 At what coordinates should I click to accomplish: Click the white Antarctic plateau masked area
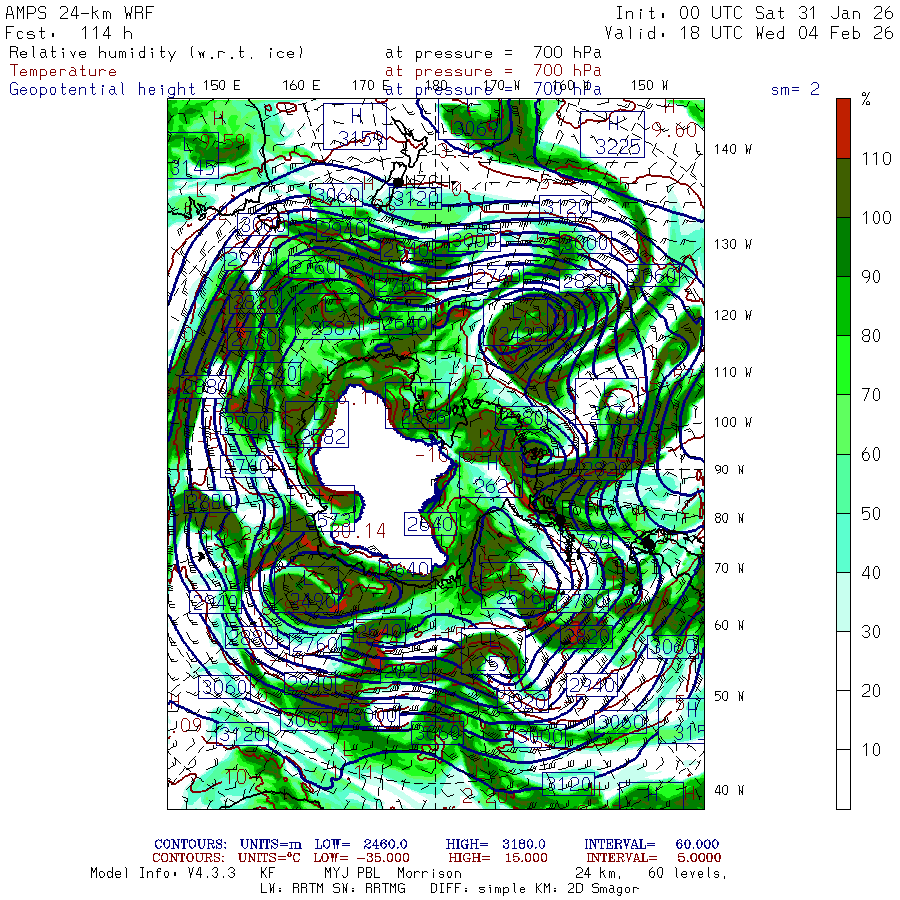(379, 476)
